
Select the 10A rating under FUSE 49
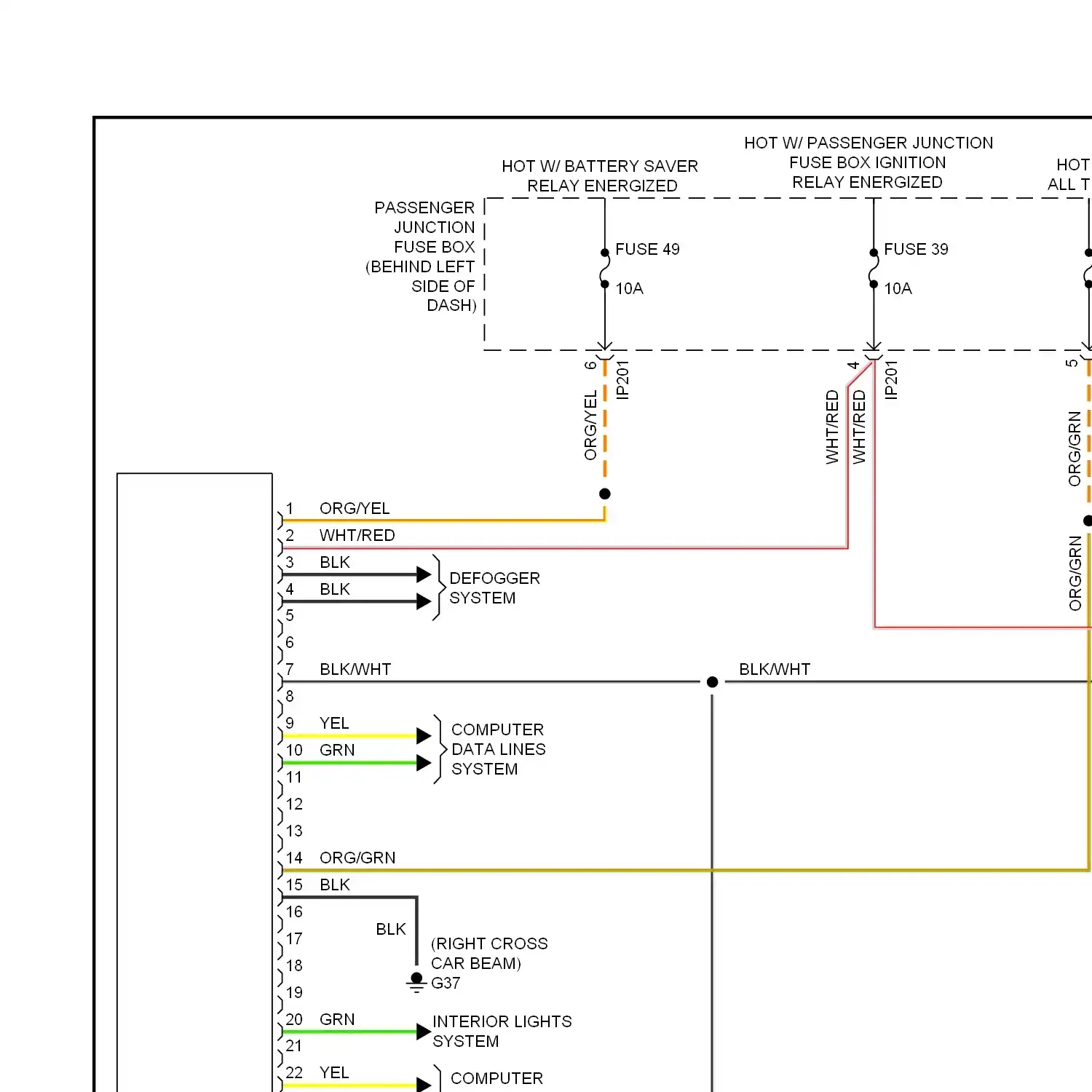pos(629,288)
